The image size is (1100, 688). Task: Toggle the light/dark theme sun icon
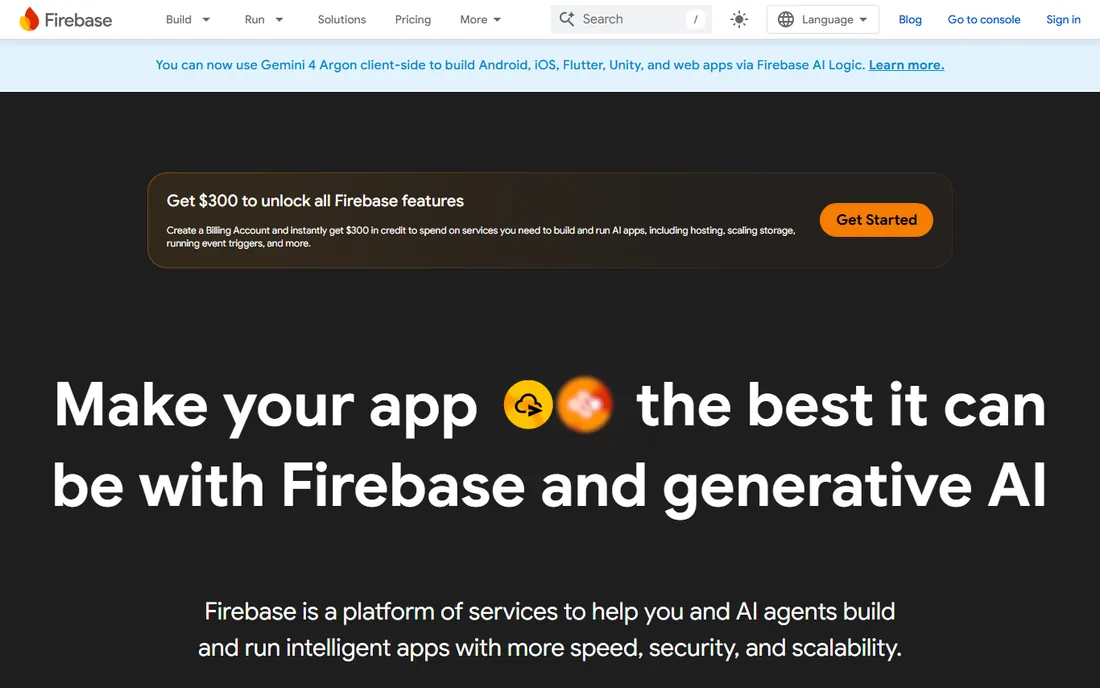tap(739, 20)
